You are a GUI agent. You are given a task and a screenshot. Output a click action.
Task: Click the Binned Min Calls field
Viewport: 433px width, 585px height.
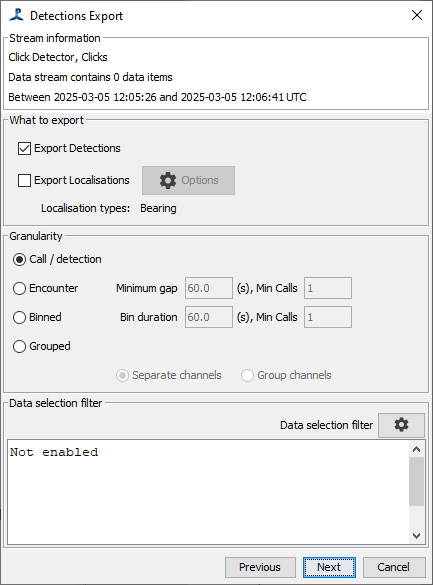[328, 317]
